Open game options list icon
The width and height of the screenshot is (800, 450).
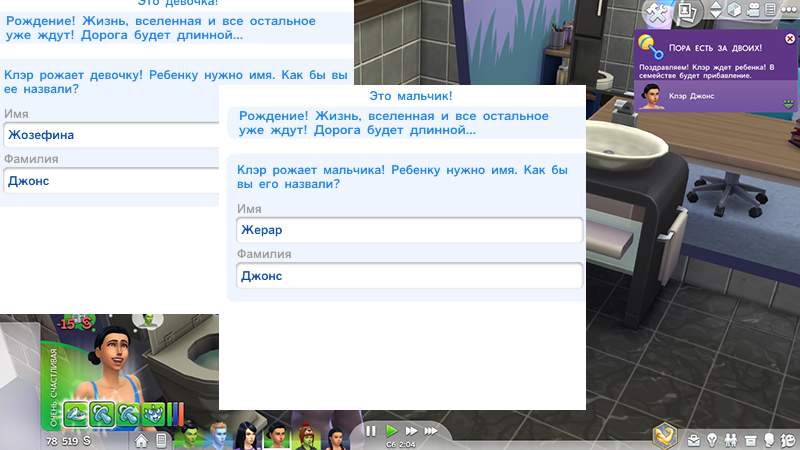coord(770,9)
